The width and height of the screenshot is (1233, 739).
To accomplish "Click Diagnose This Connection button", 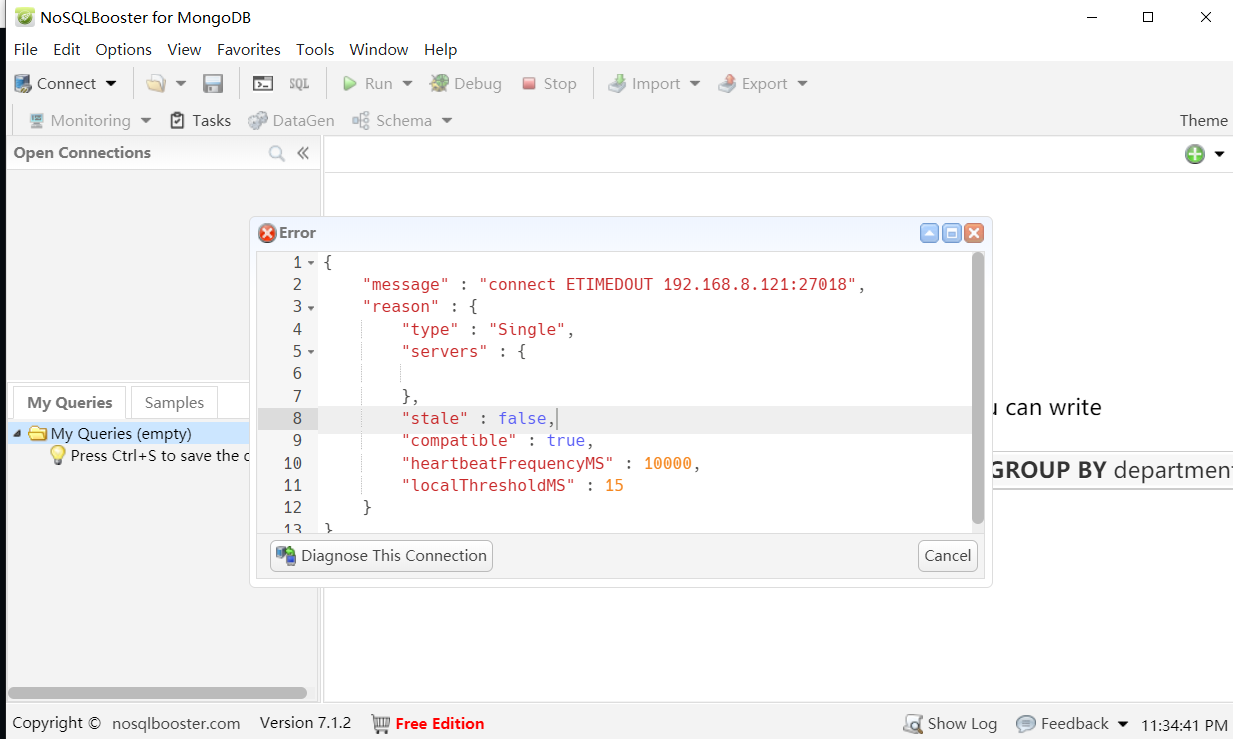I will tap(381, 556).
